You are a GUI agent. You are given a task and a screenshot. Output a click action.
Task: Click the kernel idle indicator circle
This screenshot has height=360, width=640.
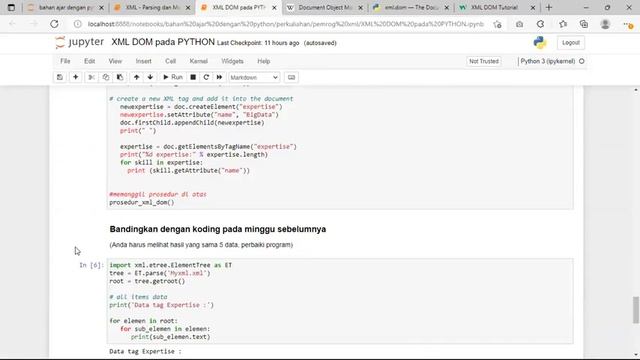point(582,61)
